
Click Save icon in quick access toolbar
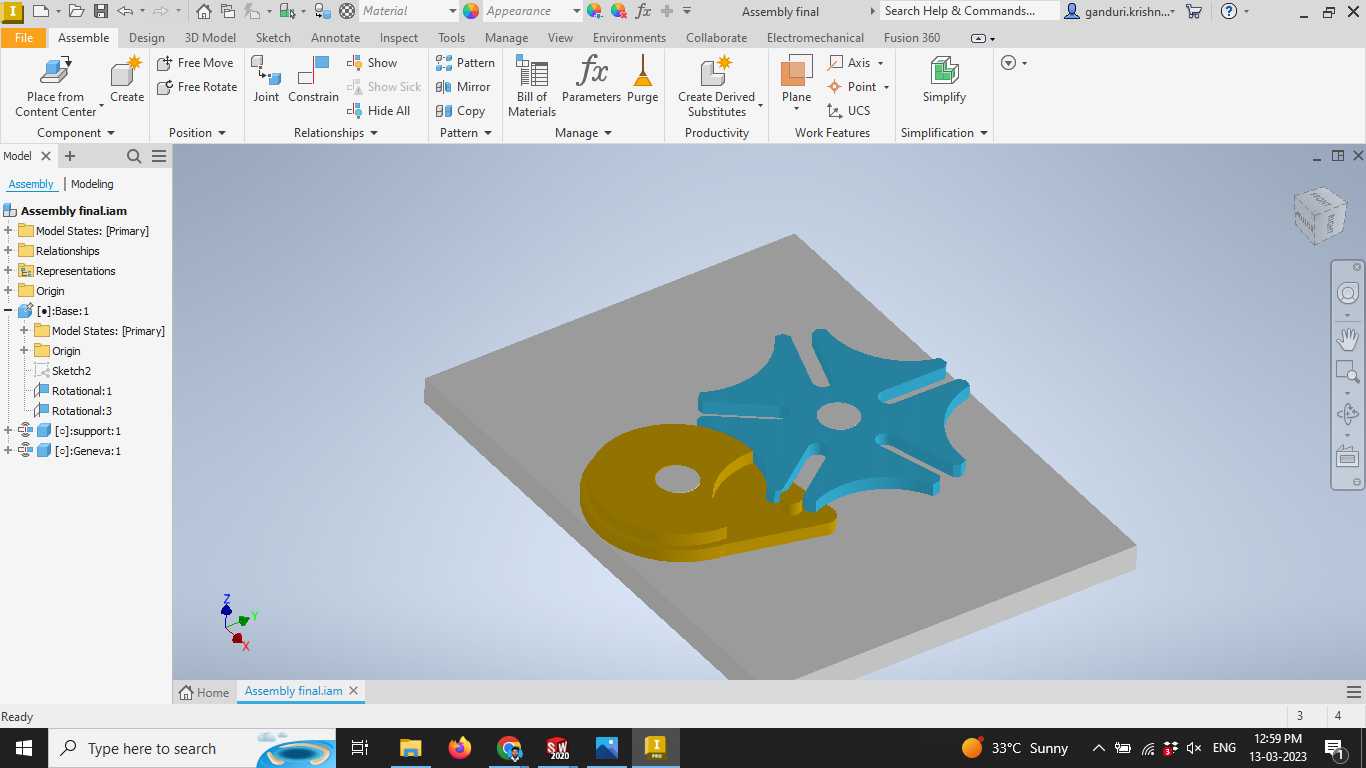[x=101, y=11]
